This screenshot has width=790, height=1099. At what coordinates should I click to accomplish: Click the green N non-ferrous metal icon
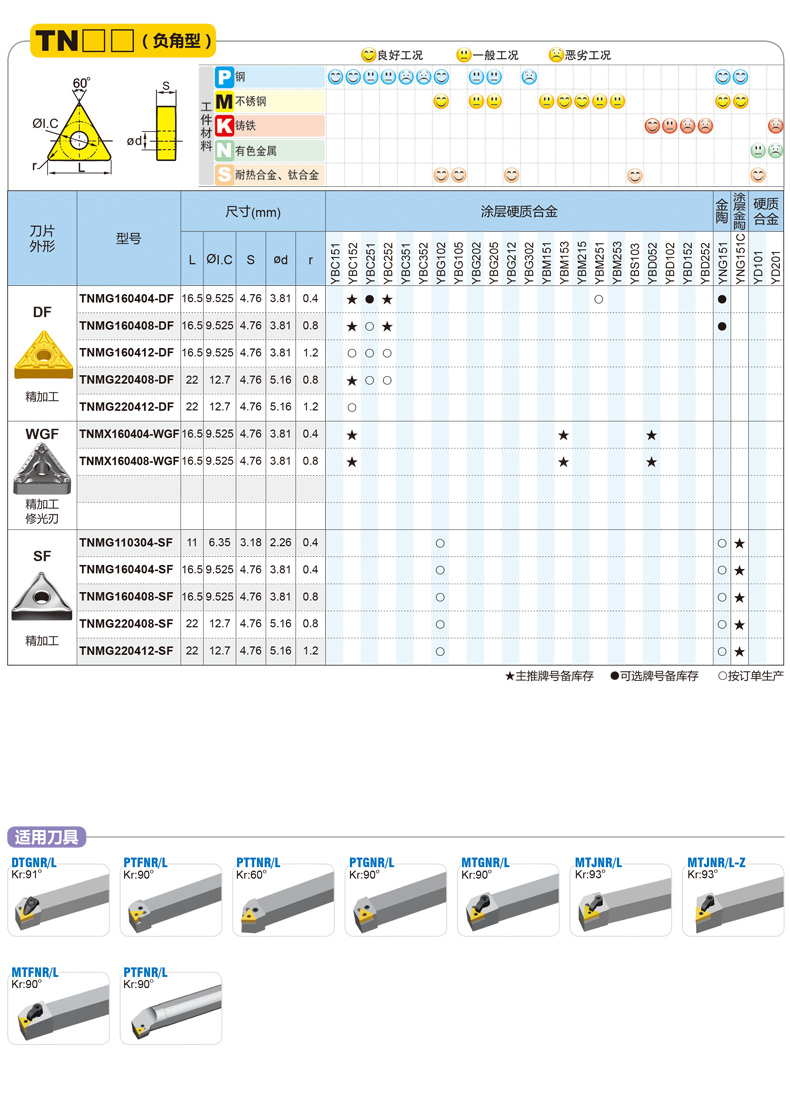(x=224, y=150)
